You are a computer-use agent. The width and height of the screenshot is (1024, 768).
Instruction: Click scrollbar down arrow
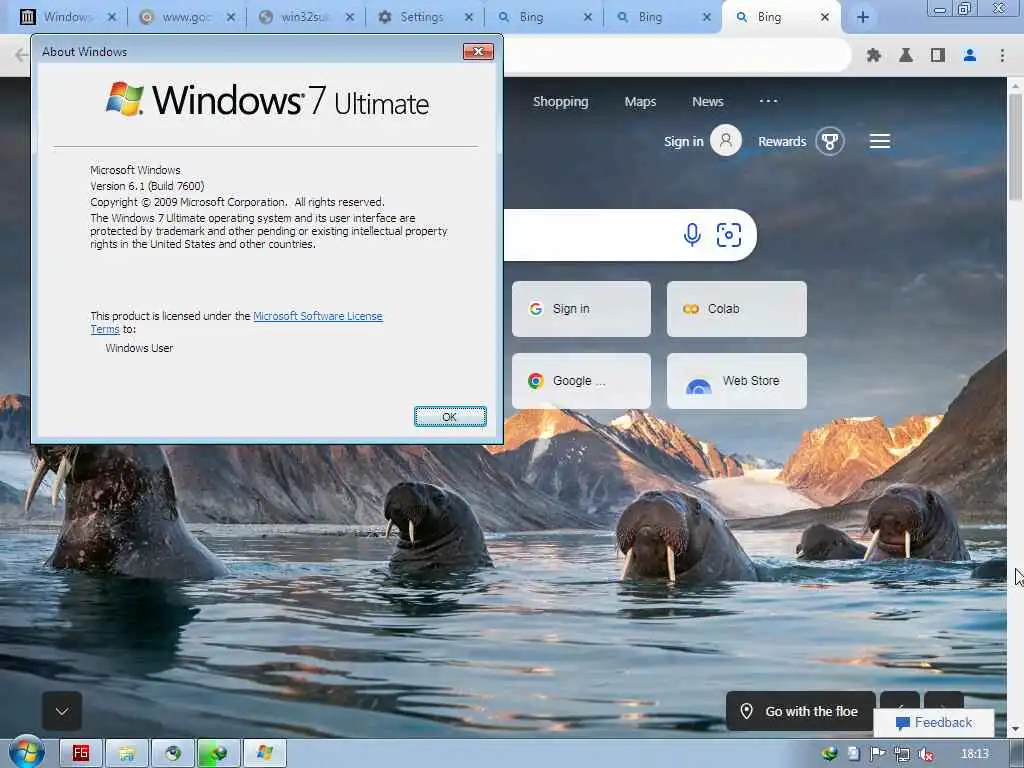coord(1015,729)
